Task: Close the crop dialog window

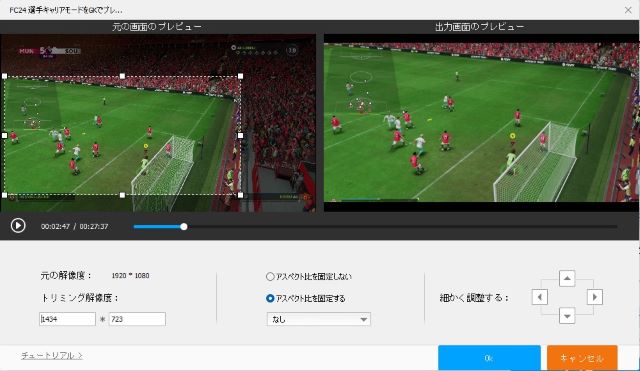Action: click(628, 10)
